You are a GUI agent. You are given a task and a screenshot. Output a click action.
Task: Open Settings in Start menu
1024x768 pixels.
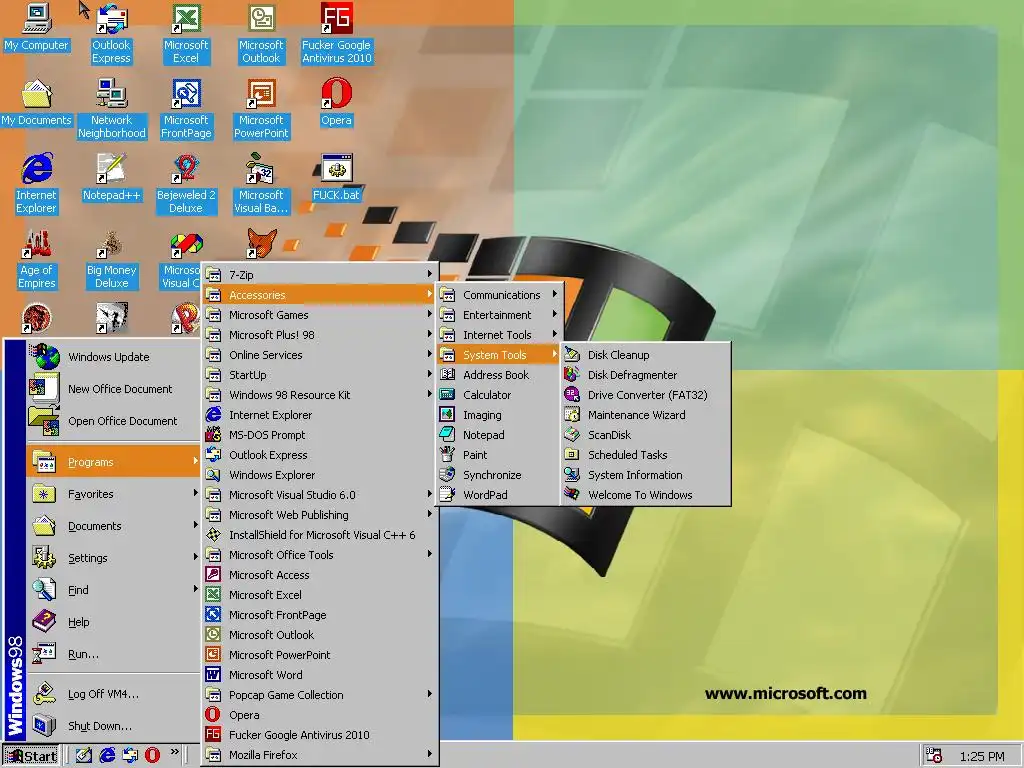(x=113, y=558)
